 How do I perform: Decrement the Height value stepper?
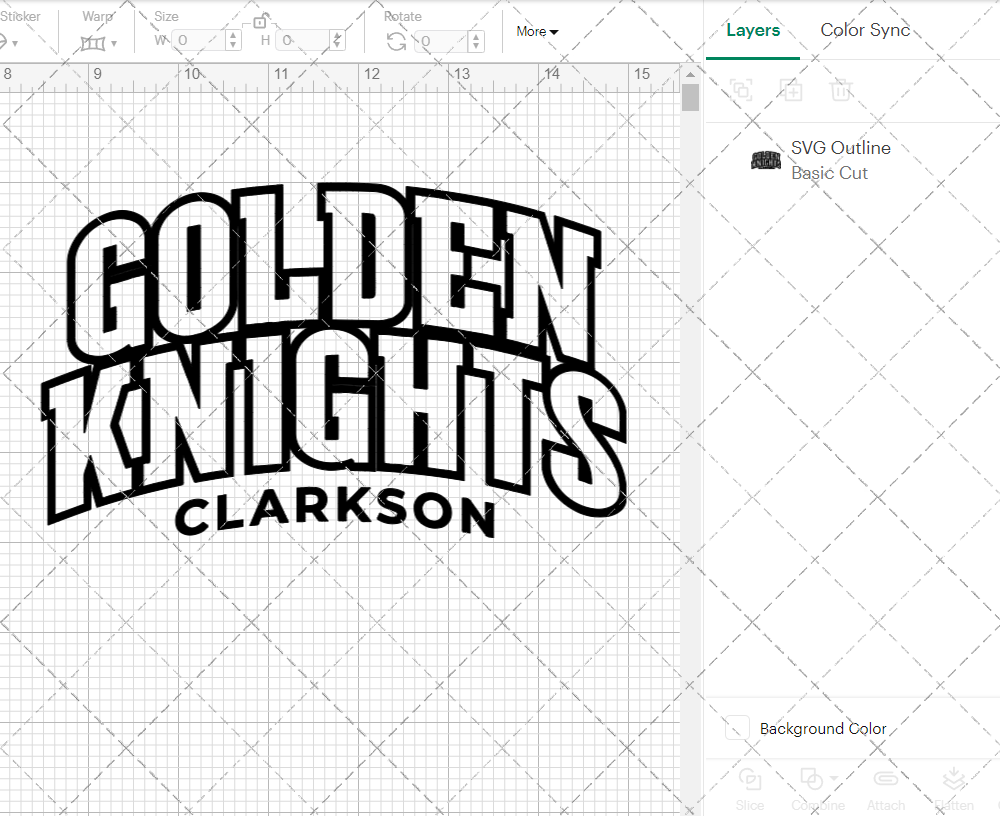[x=337, y=45]
